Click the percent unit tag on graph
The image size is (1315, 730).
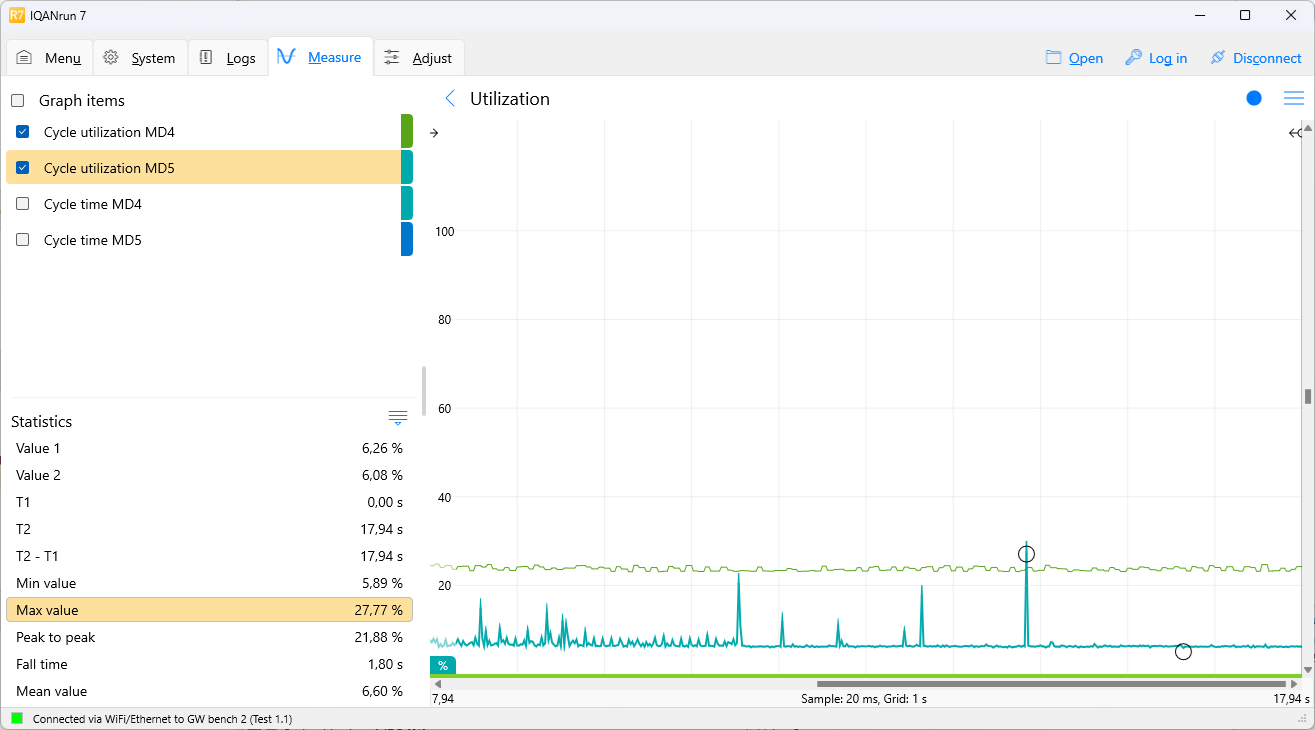(443, 665)
